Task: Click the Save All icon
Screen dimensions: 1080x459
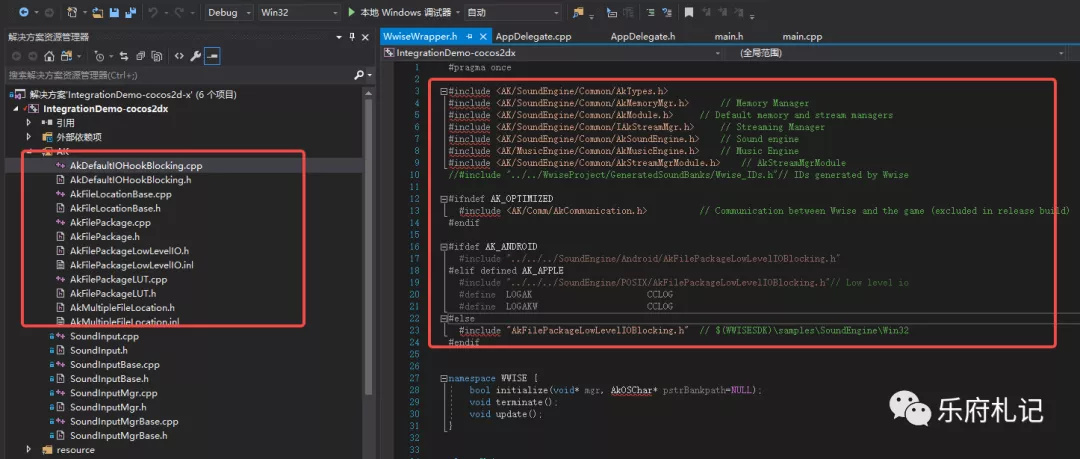Action: [x=129, y=12]
